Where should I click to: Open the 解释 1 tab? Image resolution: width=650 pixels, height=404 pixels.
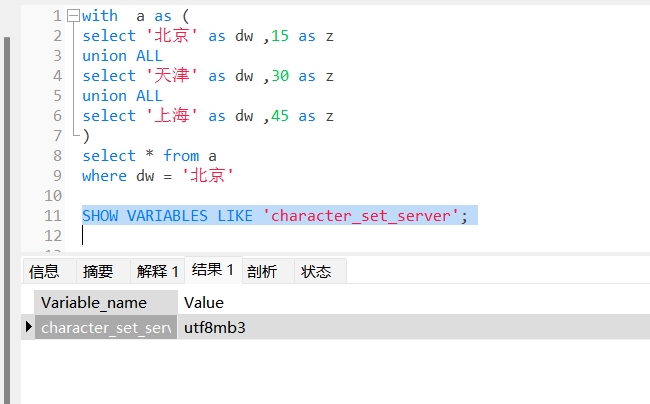[158, 272]
